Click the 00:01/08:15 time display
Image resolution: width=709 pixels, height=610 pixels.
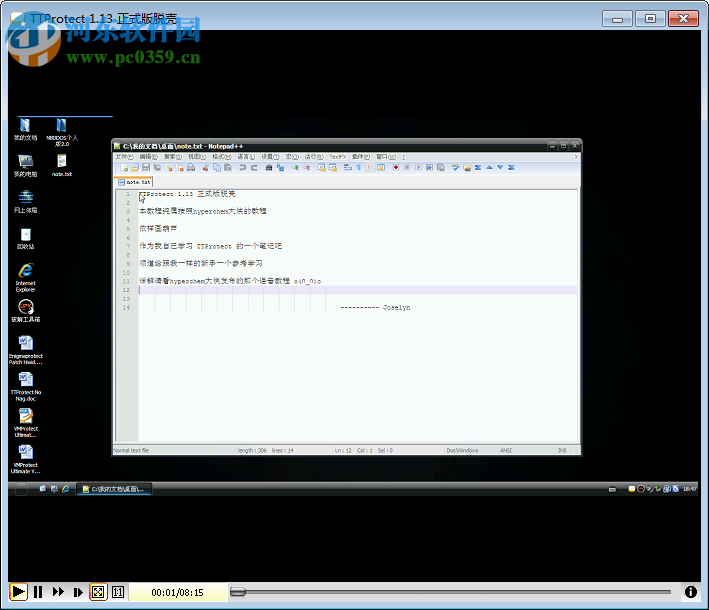point(177,592)
